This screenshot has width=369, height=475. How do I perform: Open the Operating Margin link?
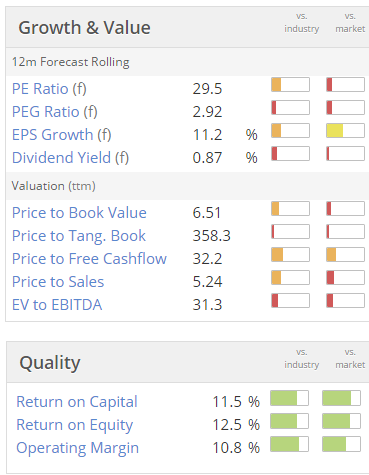pyautogui.click(x=78, y=448)
